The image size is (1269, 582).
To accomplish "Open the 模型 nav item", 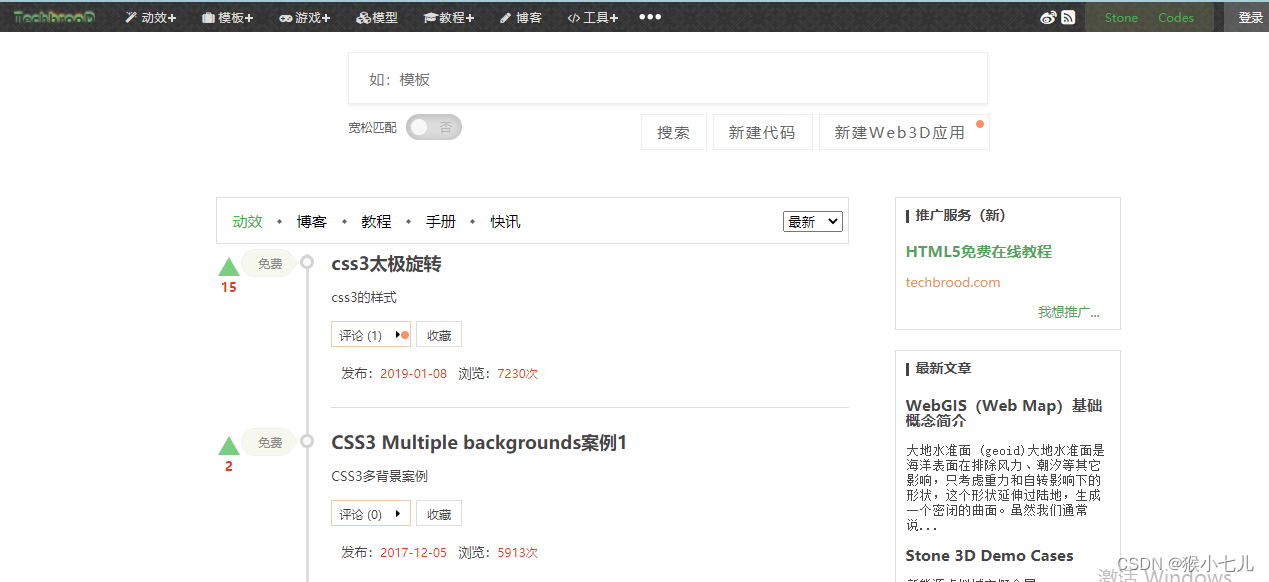I will (x=377, y=17).
